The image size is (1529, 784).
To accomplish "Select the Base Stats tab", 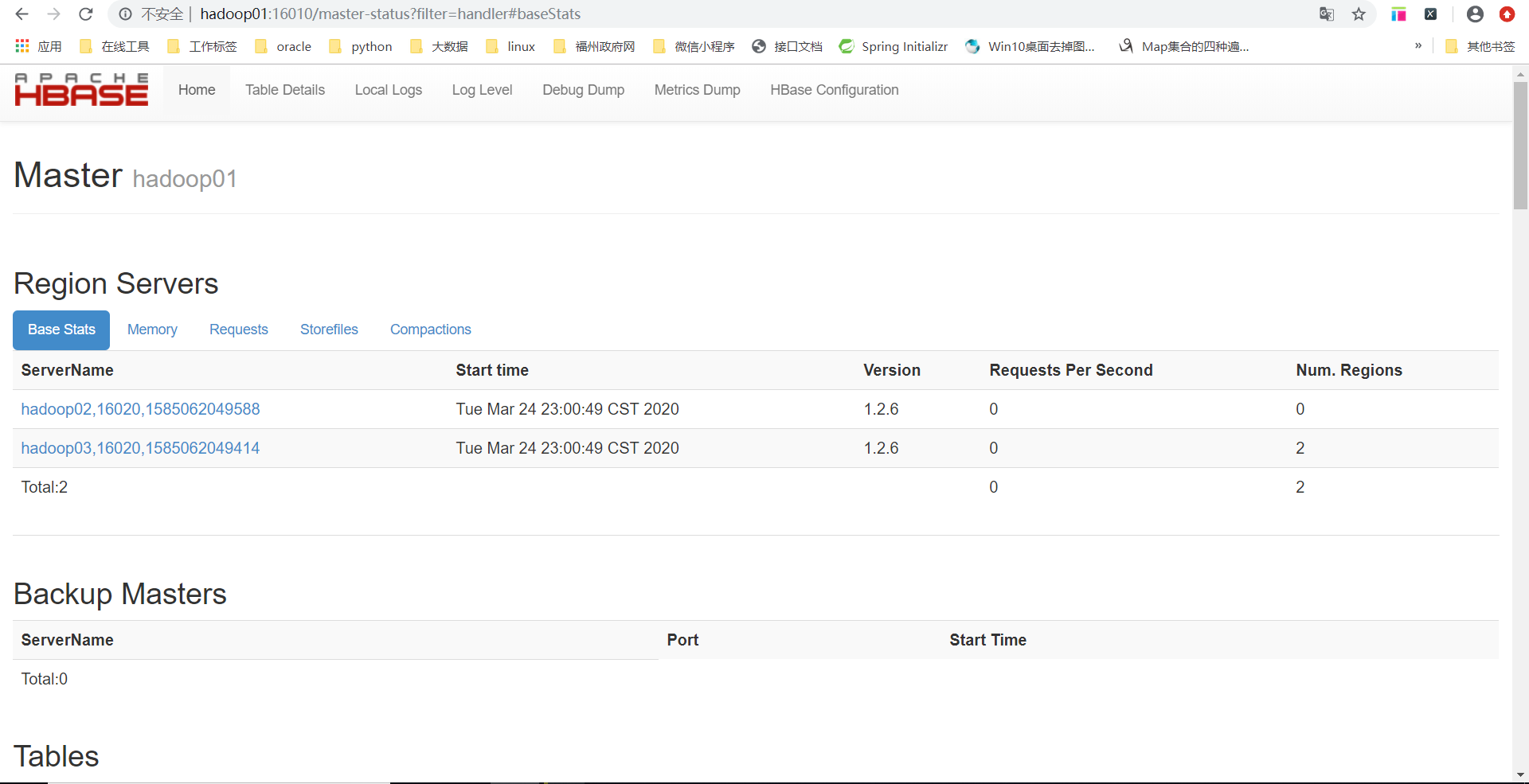I will (x=61, y=330).
